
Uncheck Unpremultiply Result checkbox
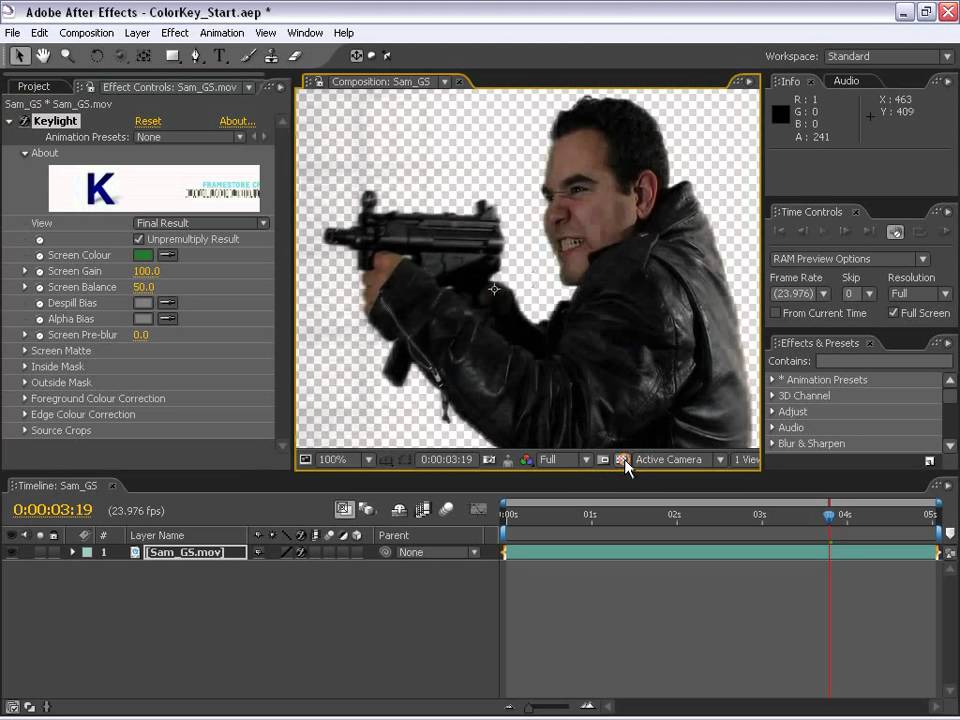tap(139, 240)
